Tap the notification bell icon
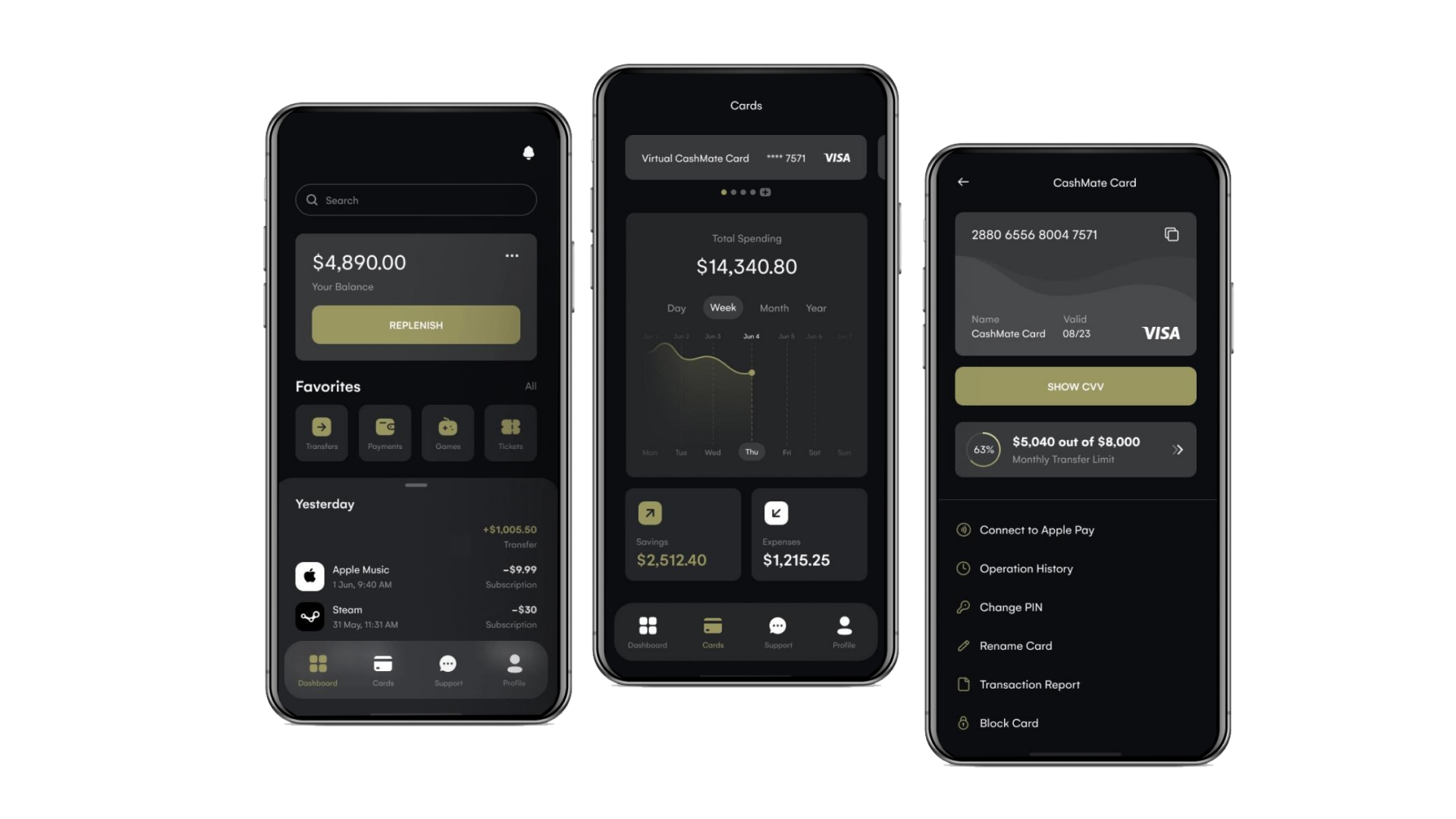1456x819 pixels. (529, 153)
